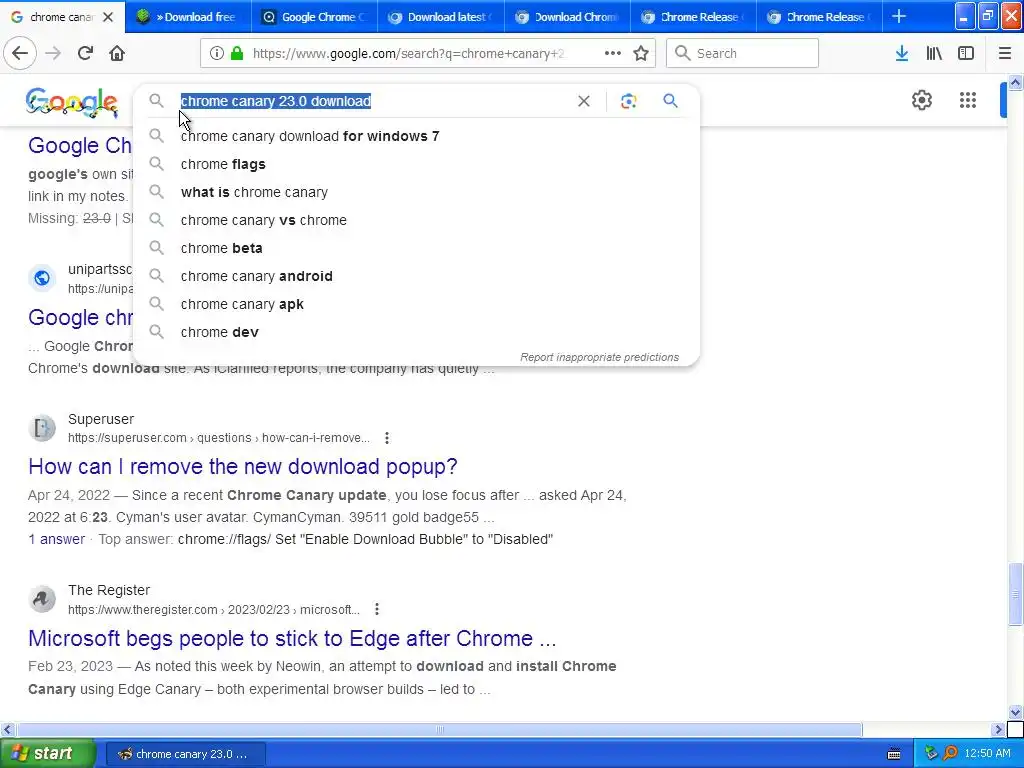Select the chrome dev suggestion
The width and height of the screenshot is (1024, 768).
point(416,332)
